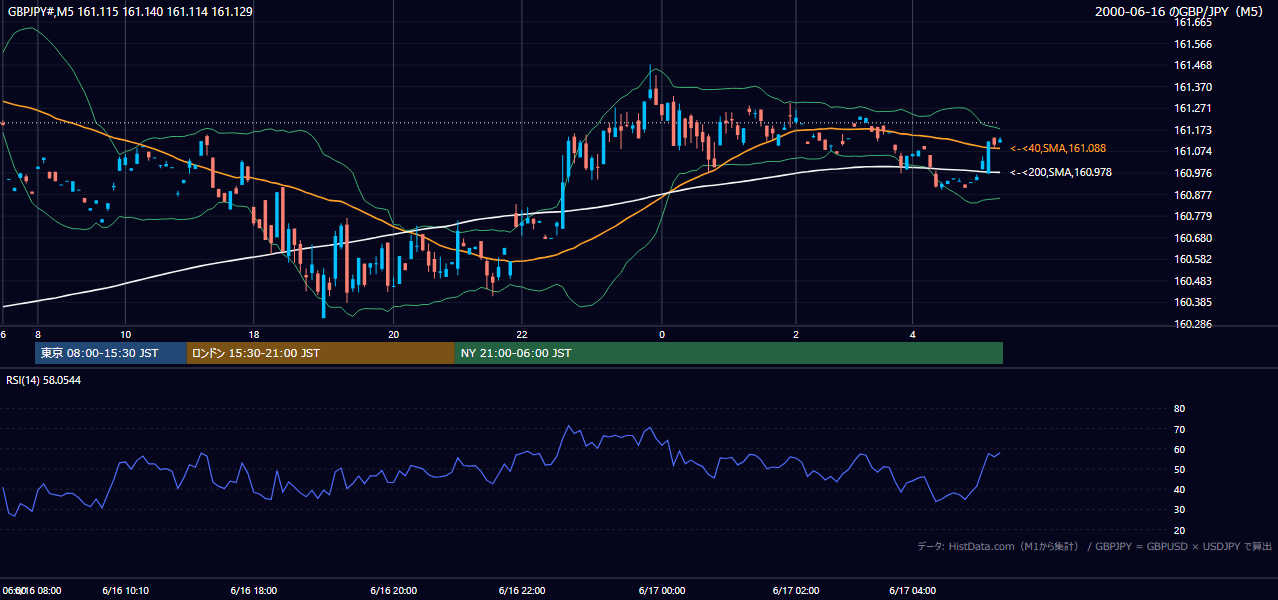
Task: Click the 161.173 price axis label
Action: click(x=1192, y=130)
